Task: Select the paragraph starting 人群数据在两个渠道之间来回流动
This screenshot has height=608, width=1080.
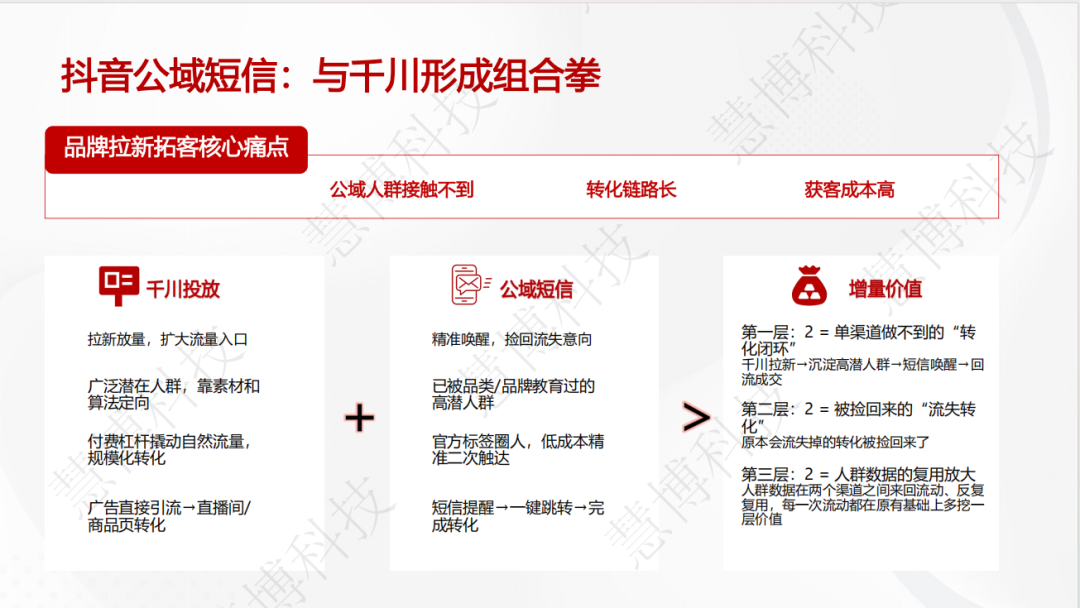Action: [x=862, y=505]
